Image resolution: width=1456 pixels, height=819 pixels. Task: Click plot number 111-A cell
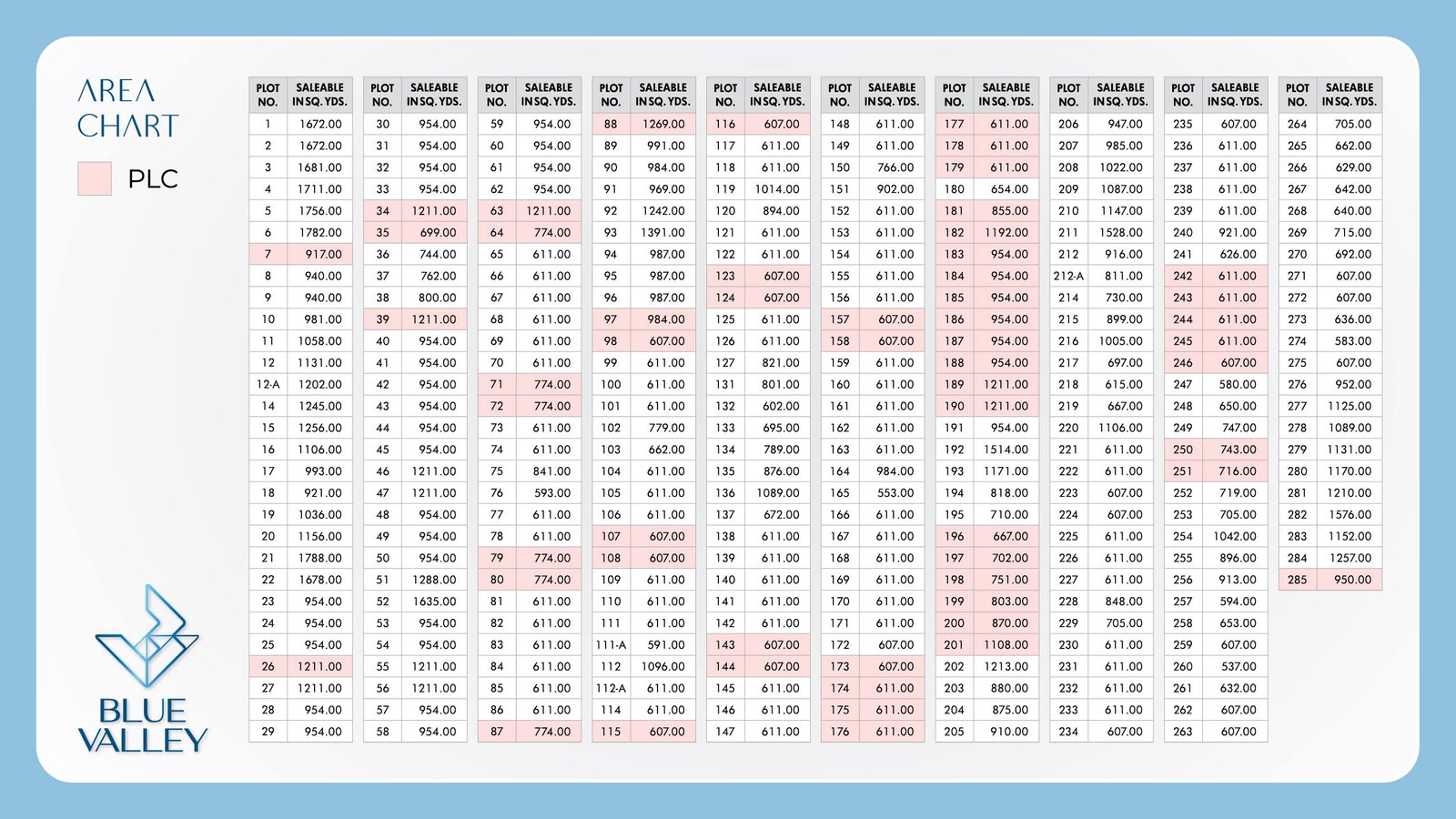tap(611, 644)
